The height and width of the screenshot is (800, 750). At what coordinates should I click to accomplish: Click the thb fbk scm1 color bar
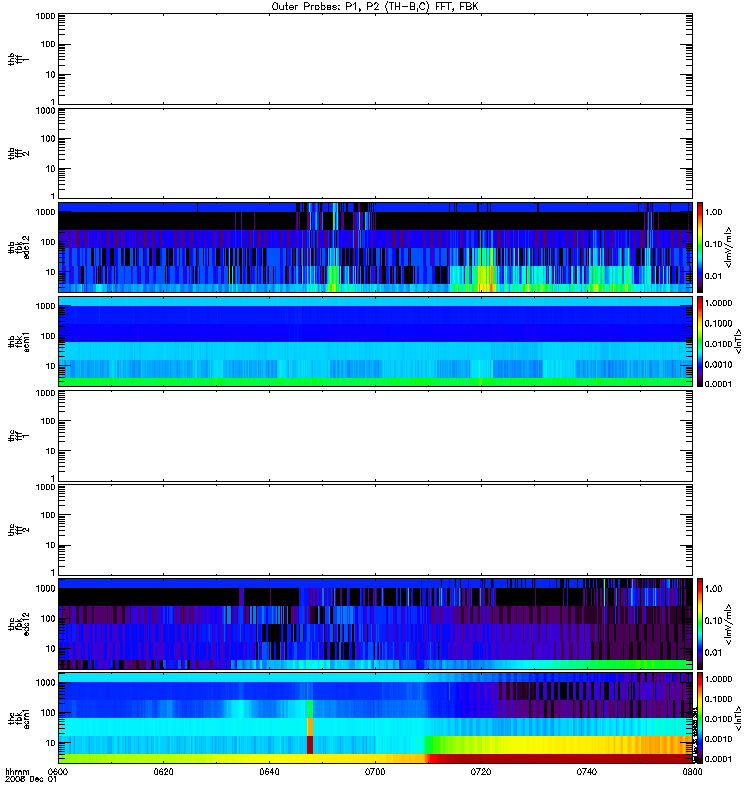[x=700, y=341]
